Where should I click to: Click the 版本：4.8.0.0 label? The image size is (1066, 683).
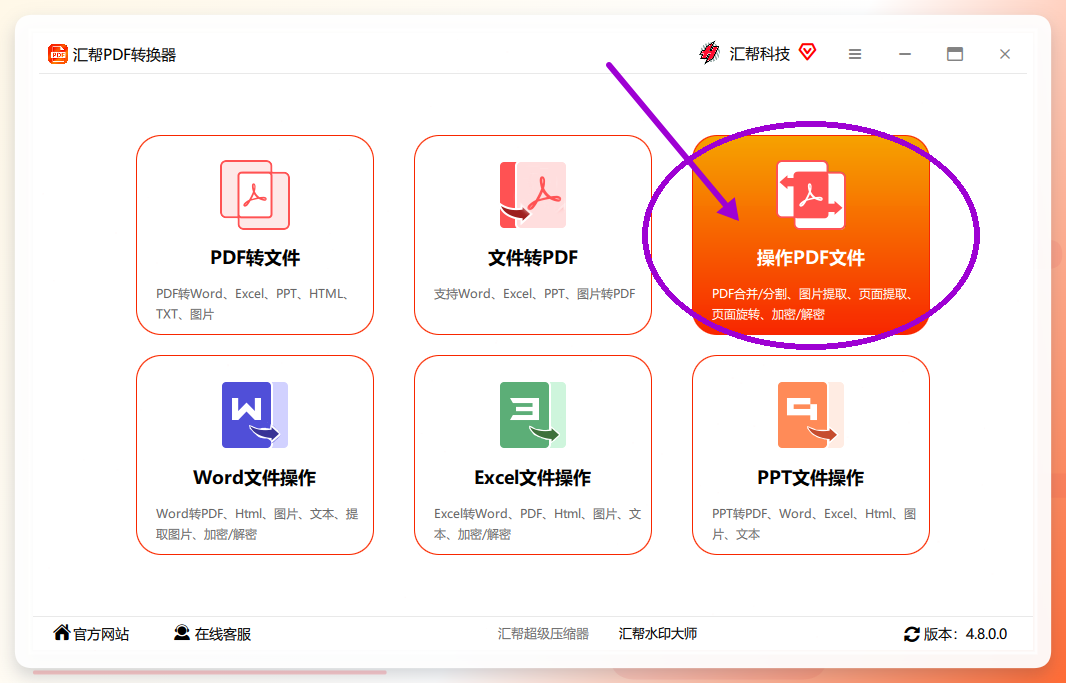(965, 635)
